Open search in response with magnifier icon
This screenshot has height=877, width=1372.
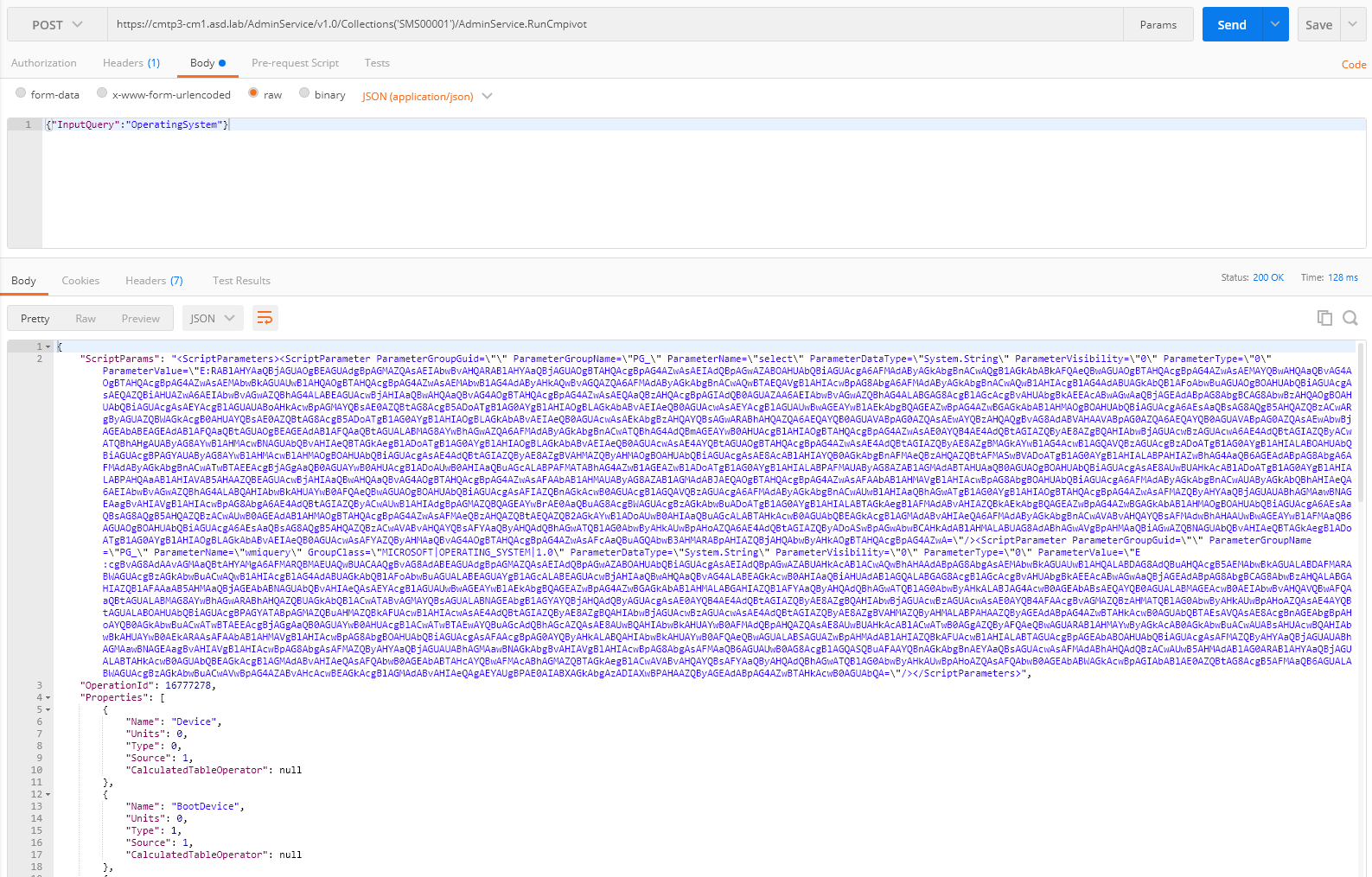[1350, 318]
